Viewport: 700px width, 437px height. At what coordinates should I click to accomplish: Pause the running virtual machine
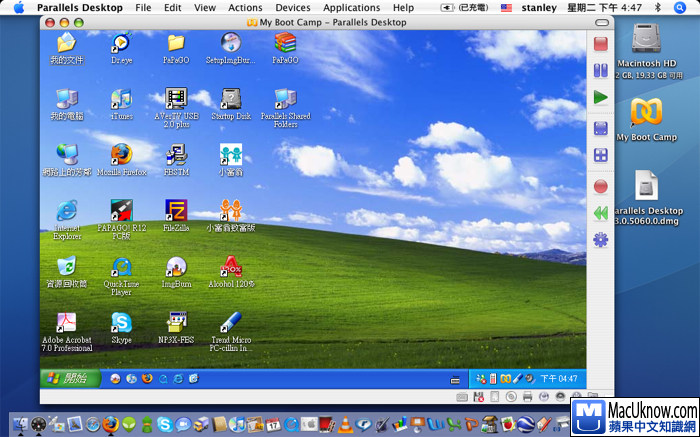pos(600,70)
